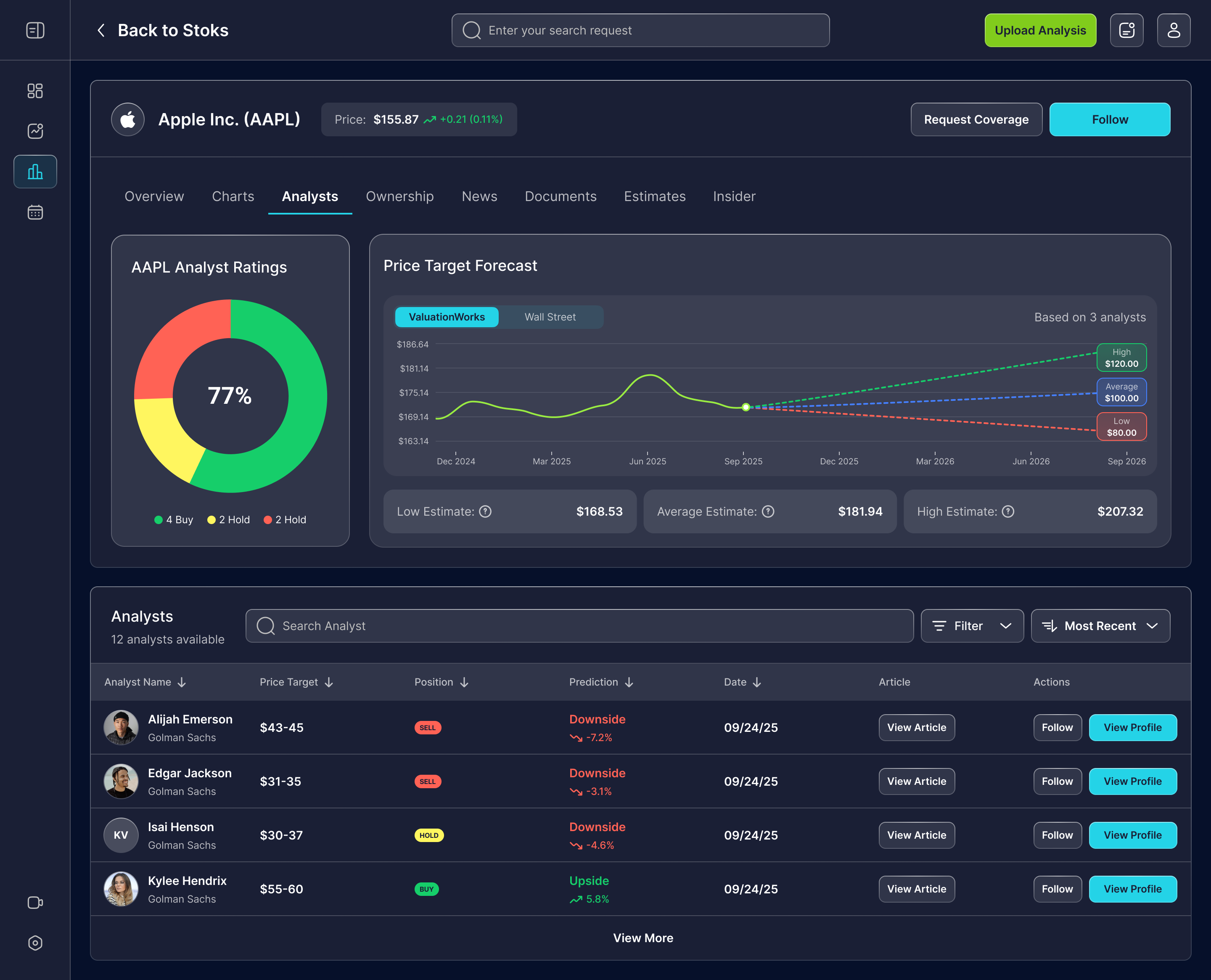The height and width of the screenshot is (980, 1211).
Task: Click the Search Analyst input field
Action: [x=579, y=626]
